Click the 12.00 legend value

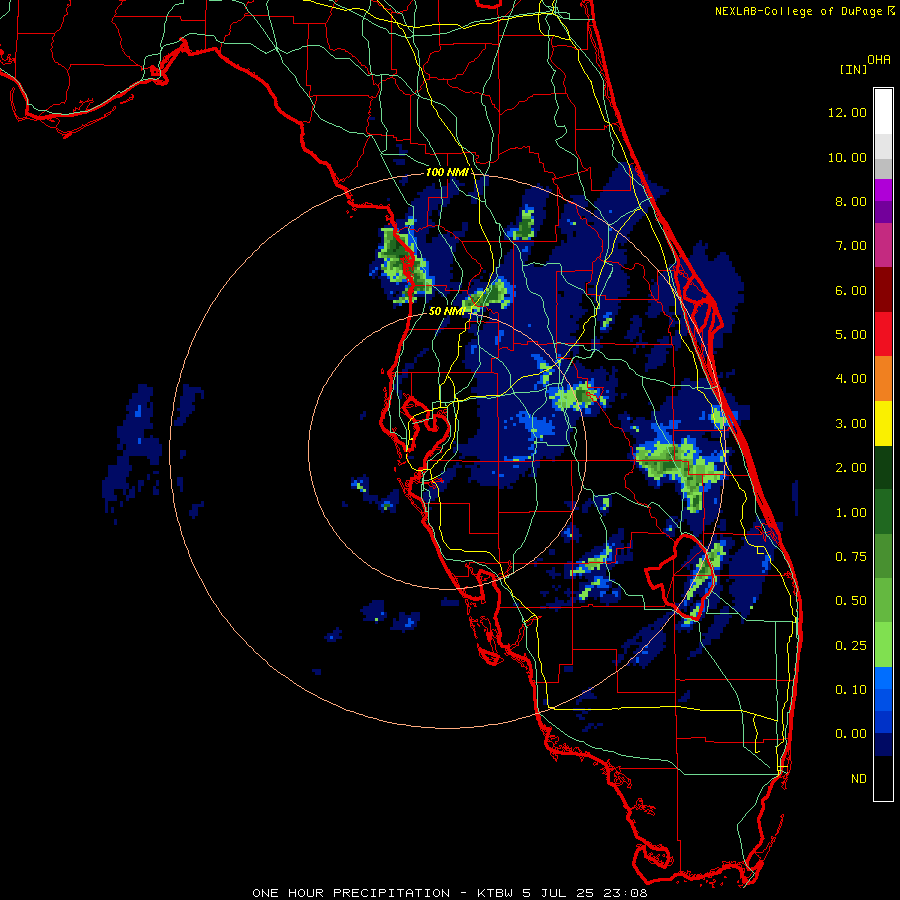click(847, 112)
